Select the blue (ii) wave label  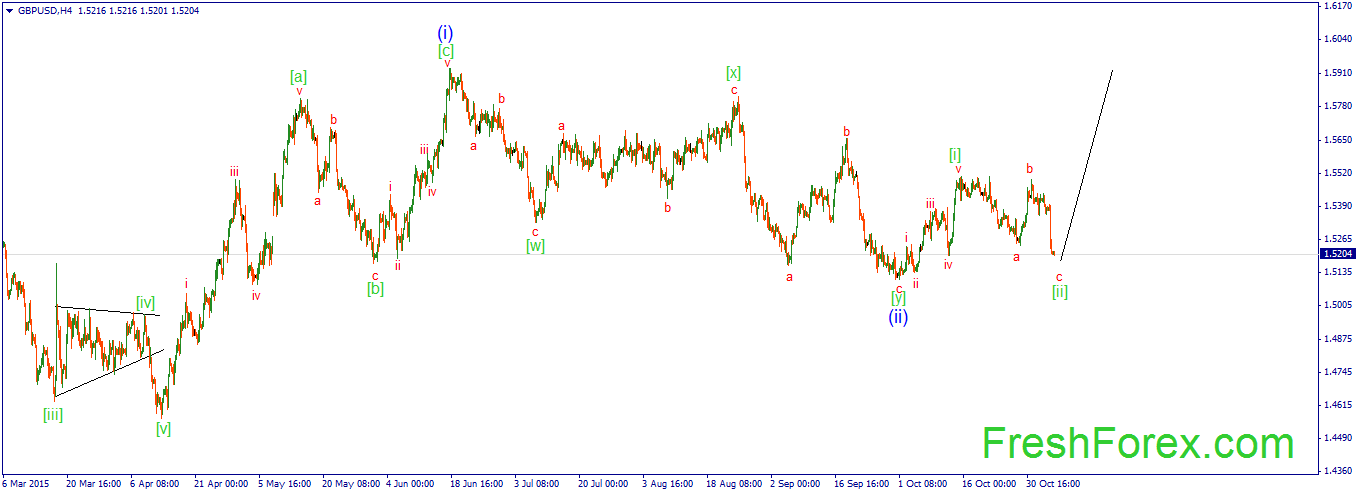coord(899,317)
